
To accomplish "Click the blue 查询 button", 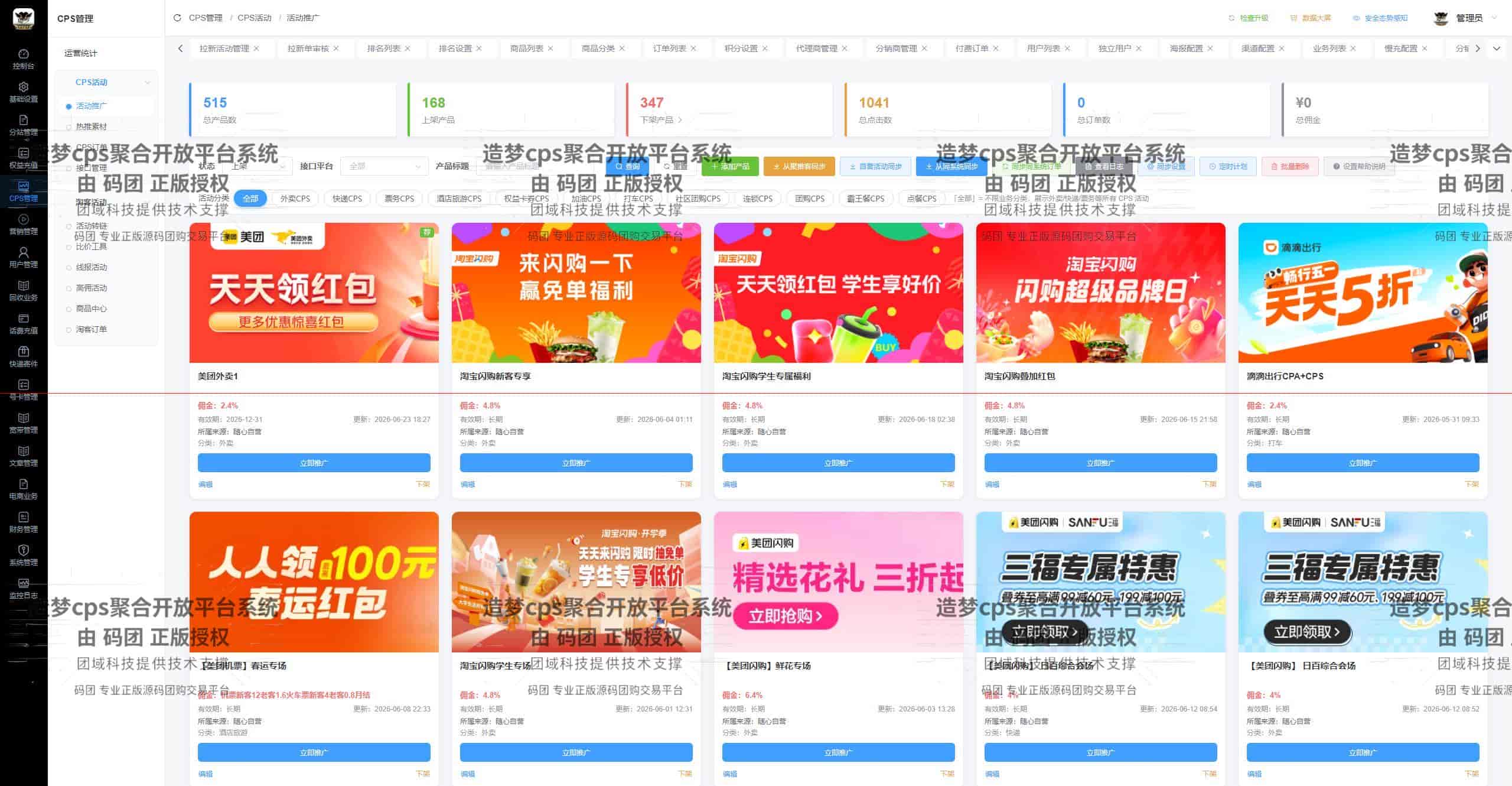I will 627,166.
